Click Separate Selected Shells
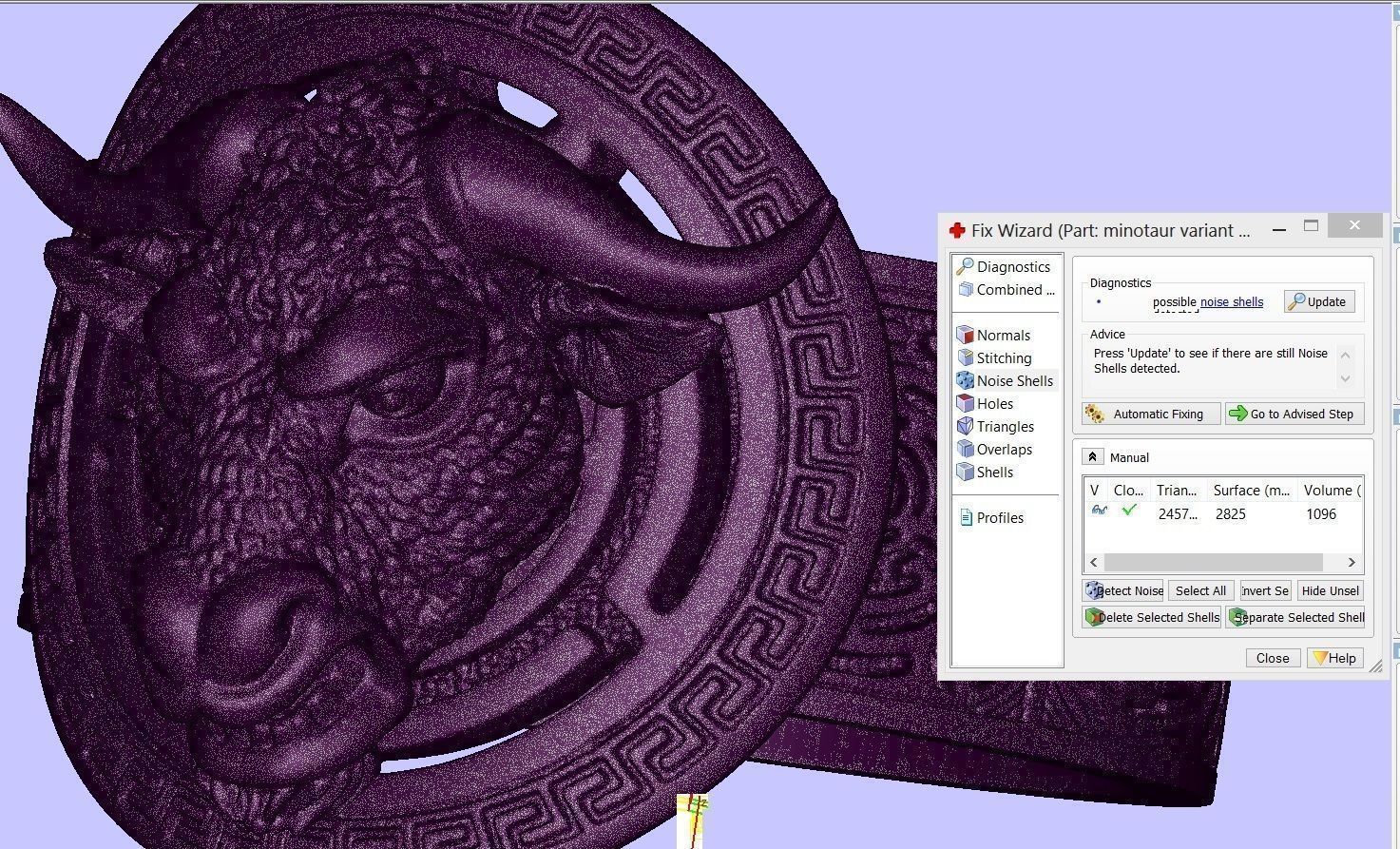This screenshot has width=1400, height=849. point(1295,617)
